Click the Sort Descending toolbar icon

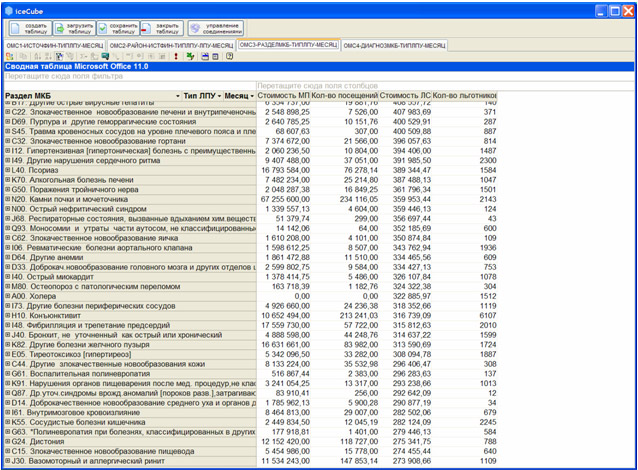tap(48, 56)
